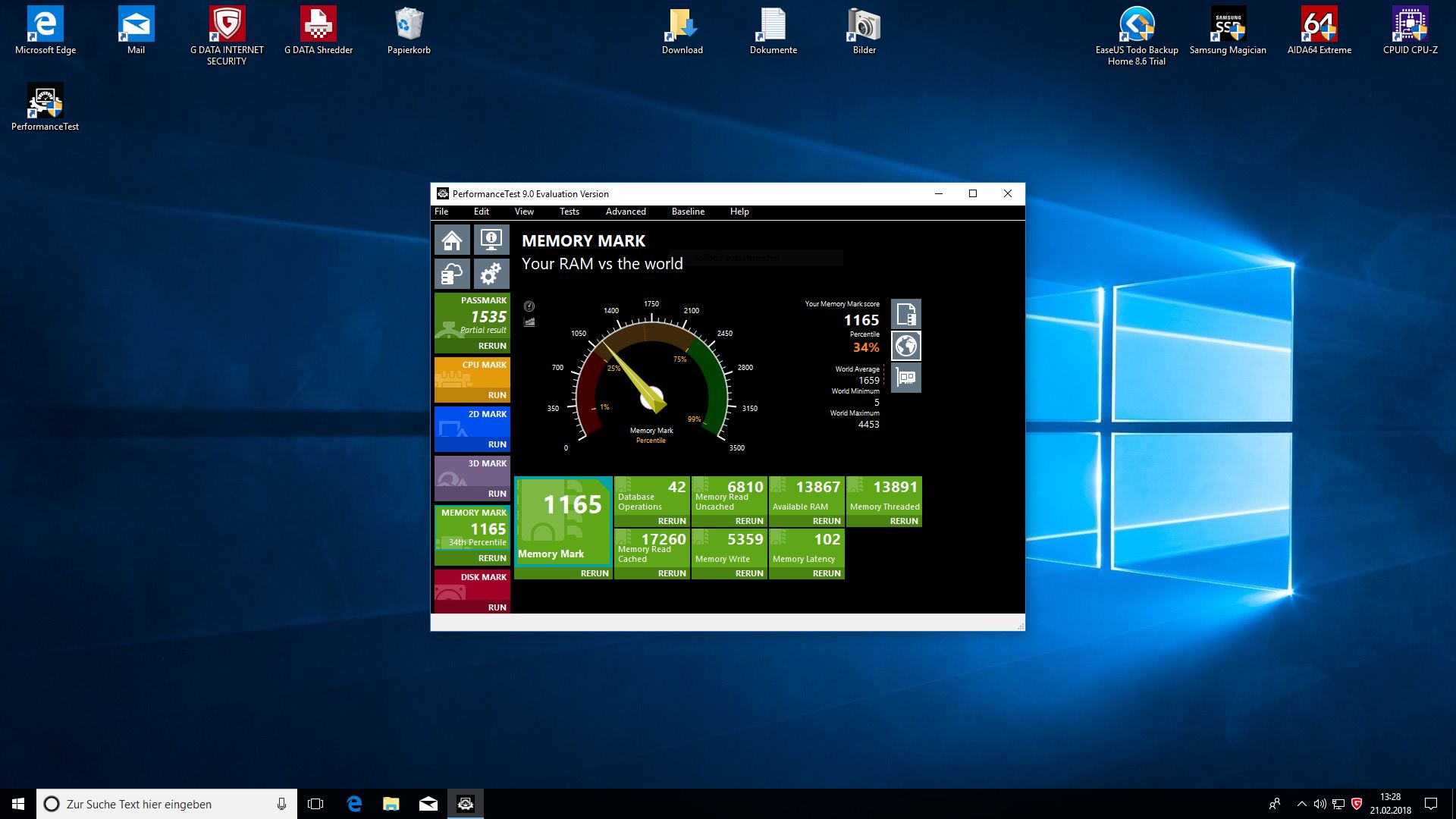Image resolution: width=1456 pixels, height=819 pixels.
Task: Rerun the Memory Latency test
Action: pyautogui.click(x=826, y=573)
